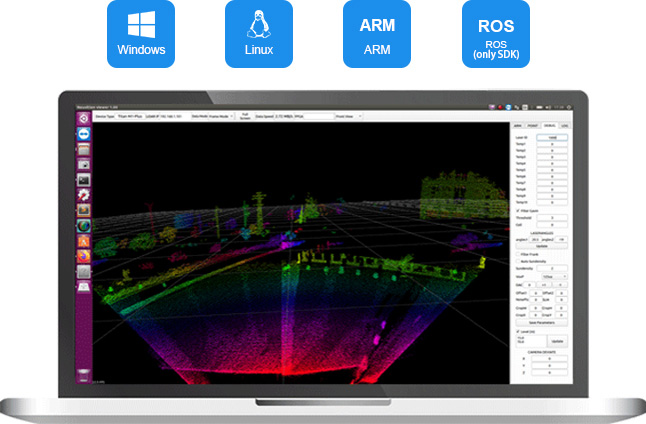Click the FPGA field in toolbar
The width and height of the screenshot is (646, 424).
(x=318, y=117)
